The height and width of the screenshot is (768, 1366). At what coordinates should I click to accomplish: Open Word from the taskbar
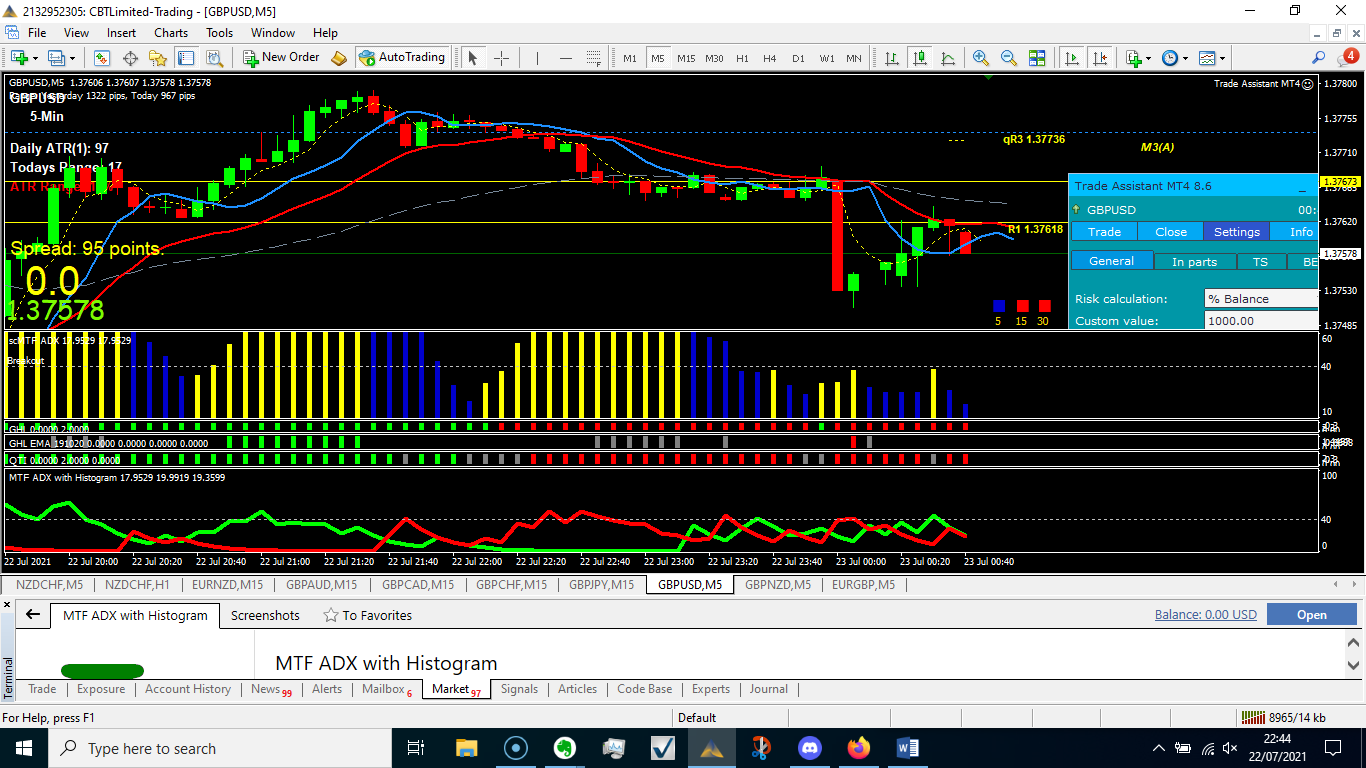(x=907, y=748)
